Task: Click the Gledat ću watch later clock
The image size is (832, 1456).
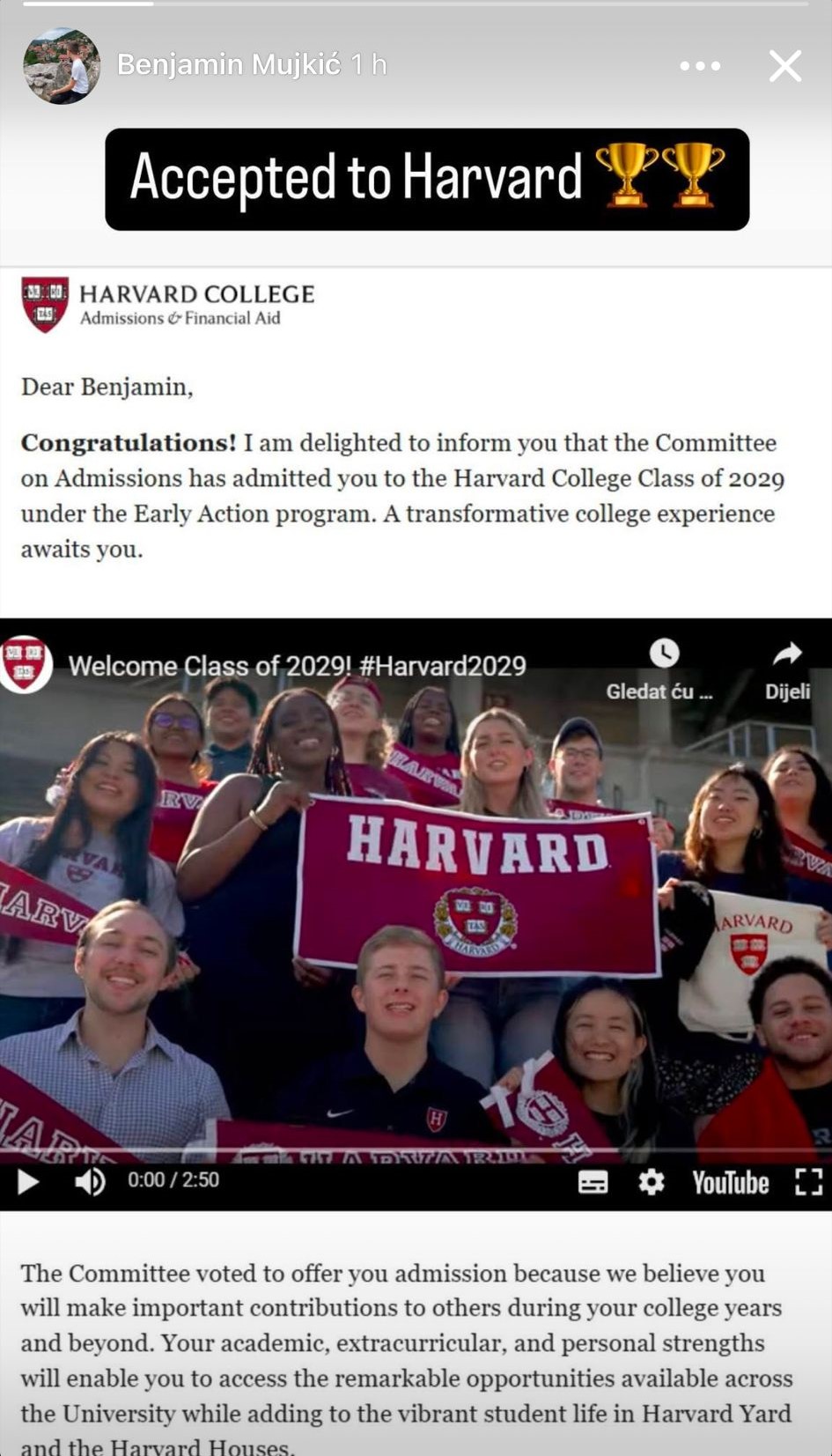Action: [664, 654]
